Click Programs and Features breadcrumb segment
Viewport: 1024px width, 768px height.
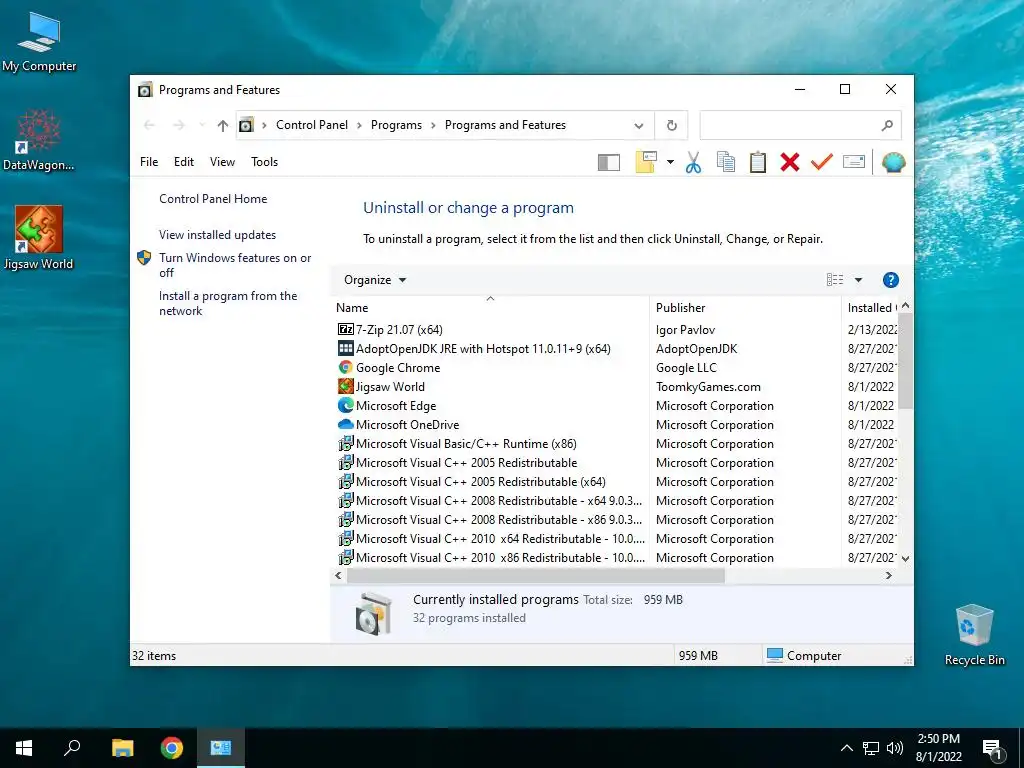coord(505,125)
